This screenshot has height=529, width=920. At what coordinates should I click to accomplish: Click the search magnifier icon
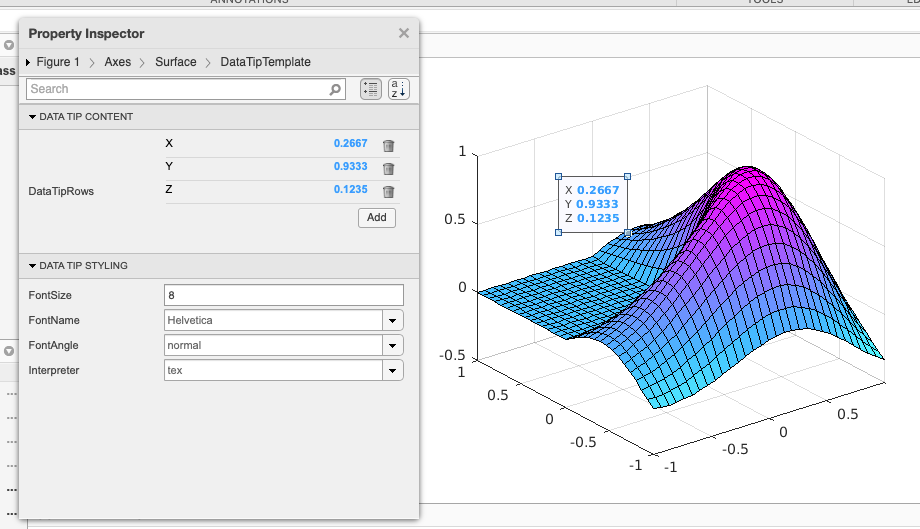tap(334, 89)
